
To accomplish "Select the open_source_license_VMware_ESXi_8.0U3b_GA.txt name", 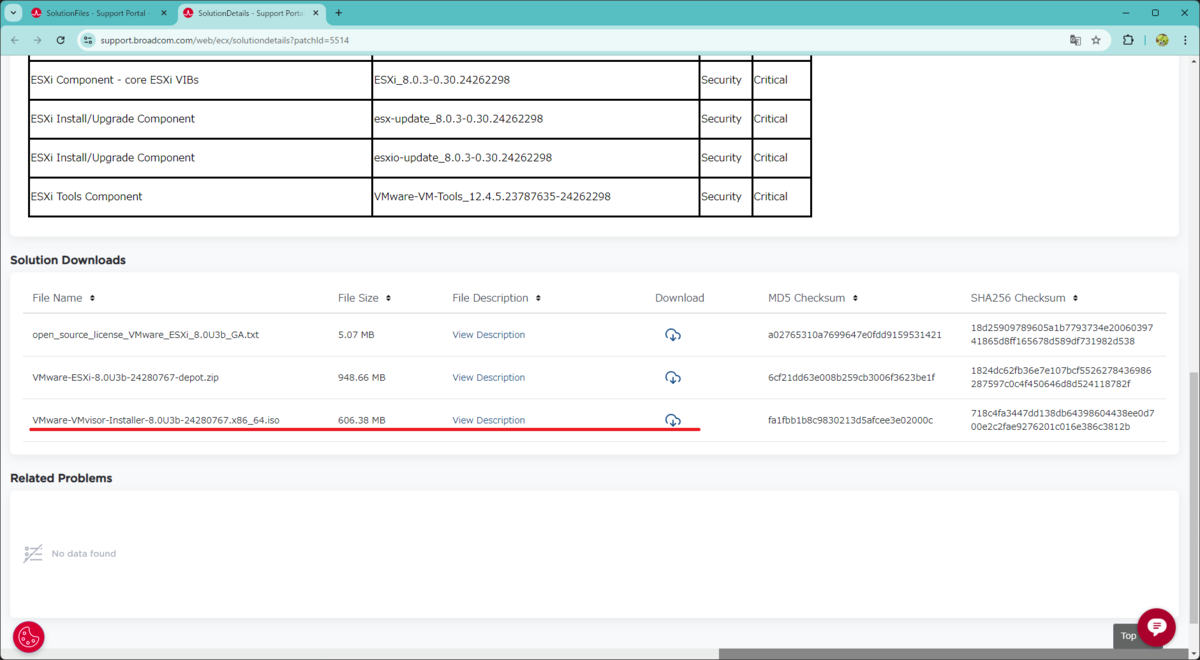I will pyautogui.click(x=145, y=335).
